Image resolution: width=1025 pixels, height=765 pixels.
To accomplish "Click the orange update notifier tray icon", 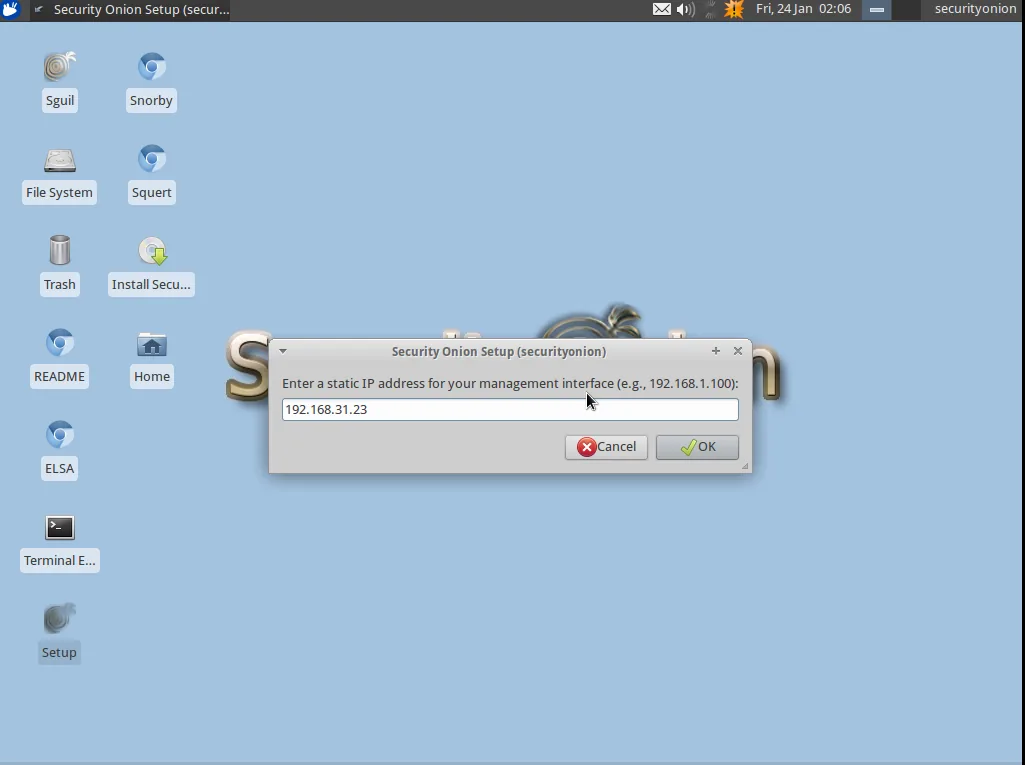I will pyautogui.click(x=734, y=9).
